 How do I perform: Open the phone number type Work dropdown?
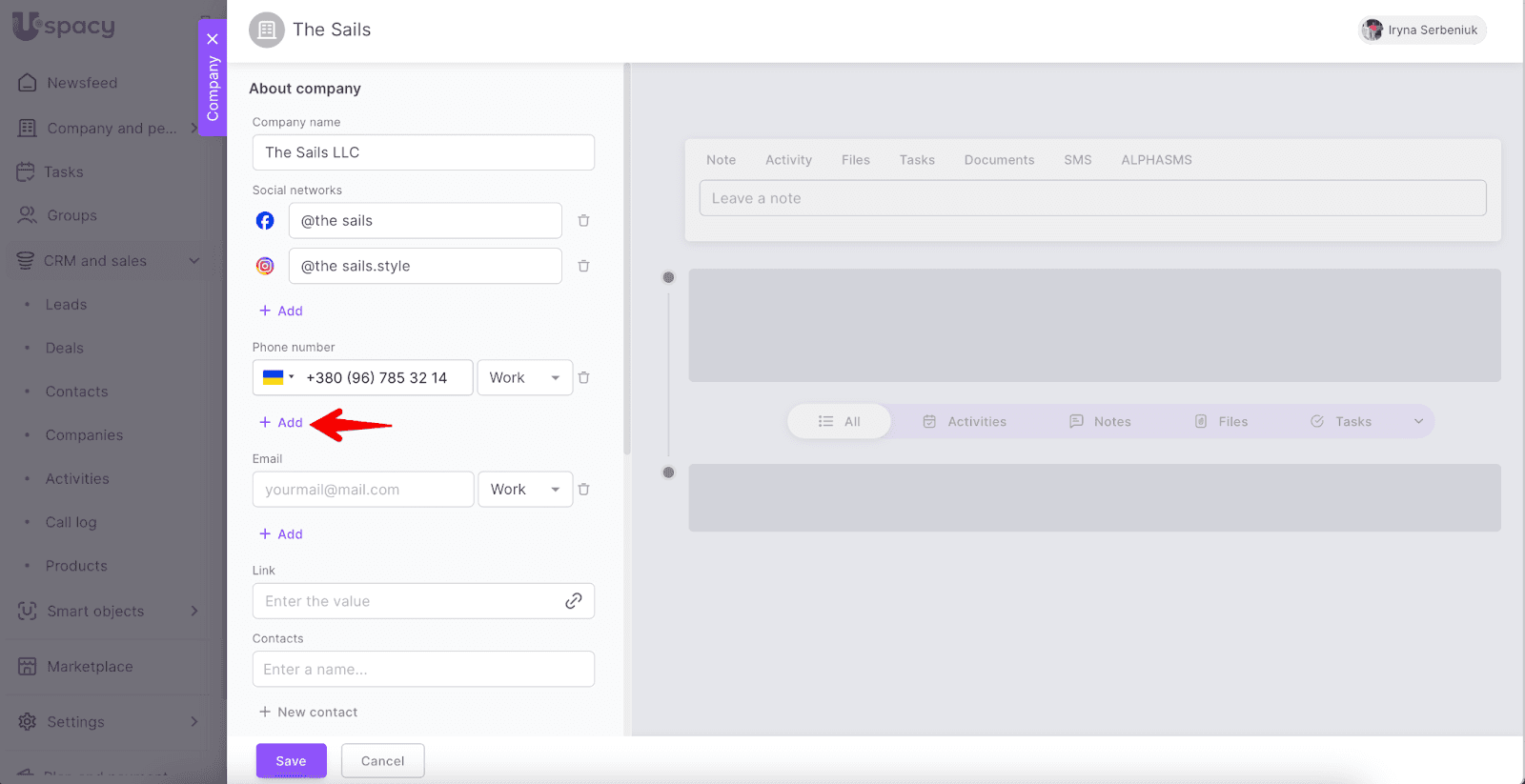[x=524, y=378]
